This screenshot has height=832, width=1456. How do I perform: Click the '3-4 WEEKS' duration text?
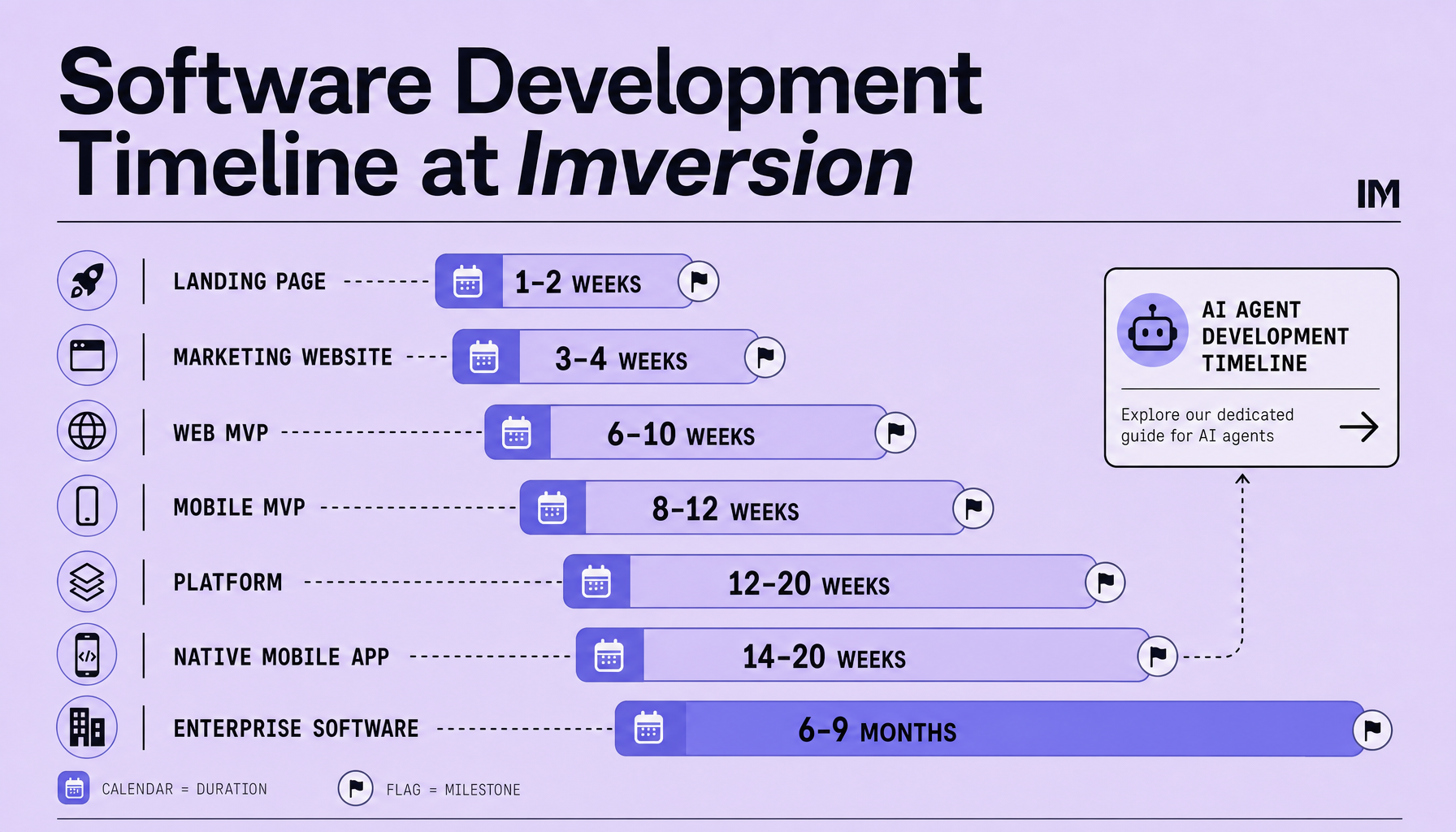pos(622,358)
